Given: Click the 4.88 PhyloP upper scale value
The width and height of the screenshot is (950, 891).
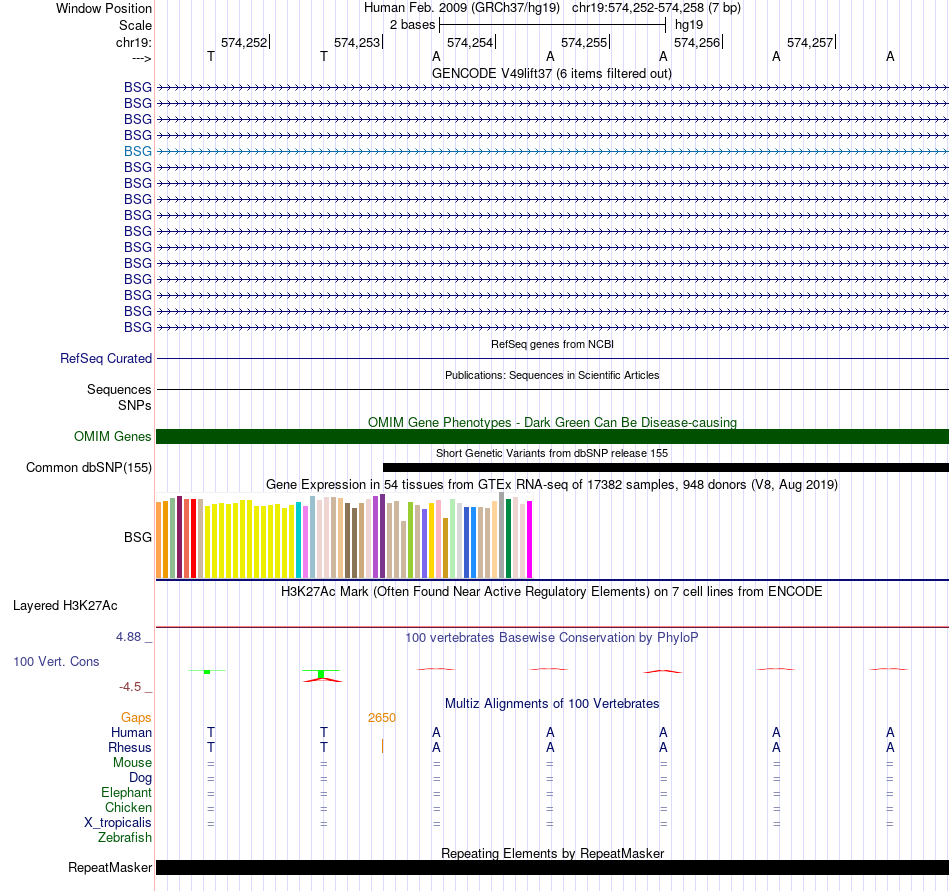Looking at the screenshot, I should tap(128, 637).
